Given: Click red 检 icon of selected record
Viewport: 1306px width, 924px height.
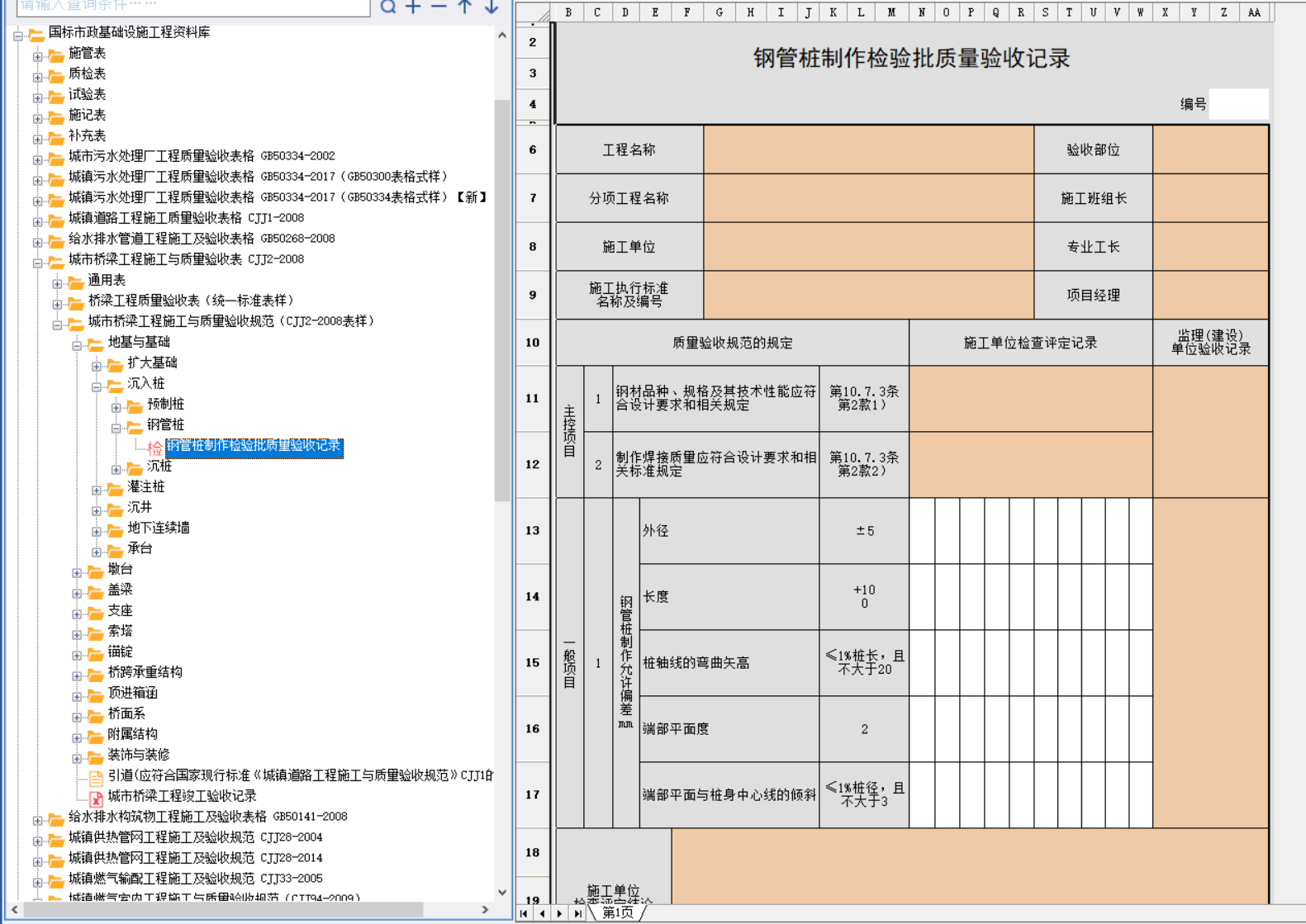Looking at the screenshot, I should (x=155, y=448).
